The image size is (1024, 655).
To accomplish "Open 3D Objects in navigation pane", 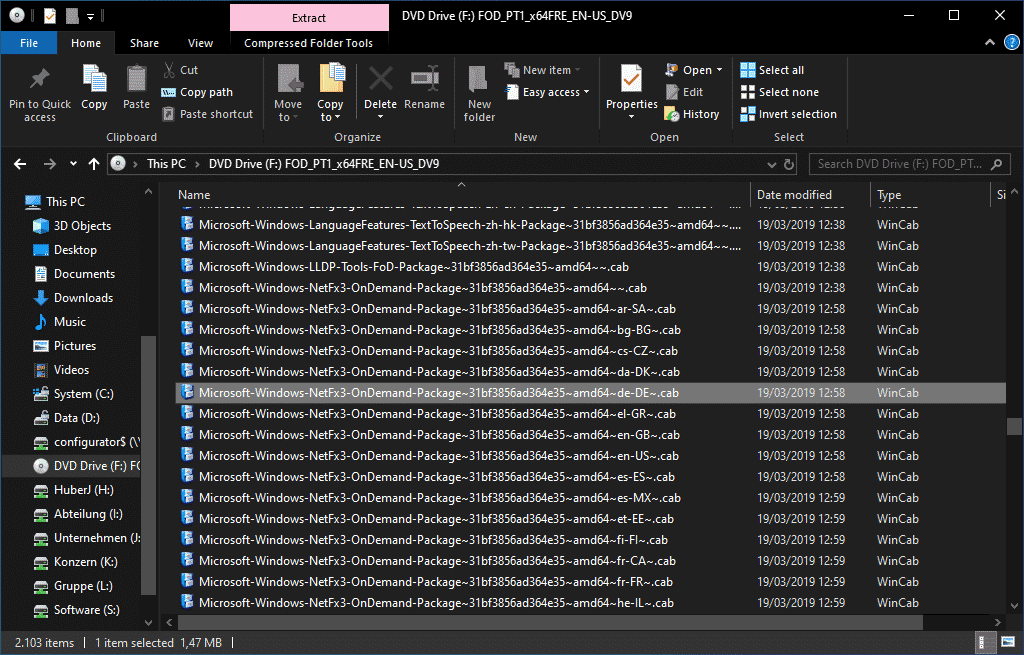I will tap(82, 226).
